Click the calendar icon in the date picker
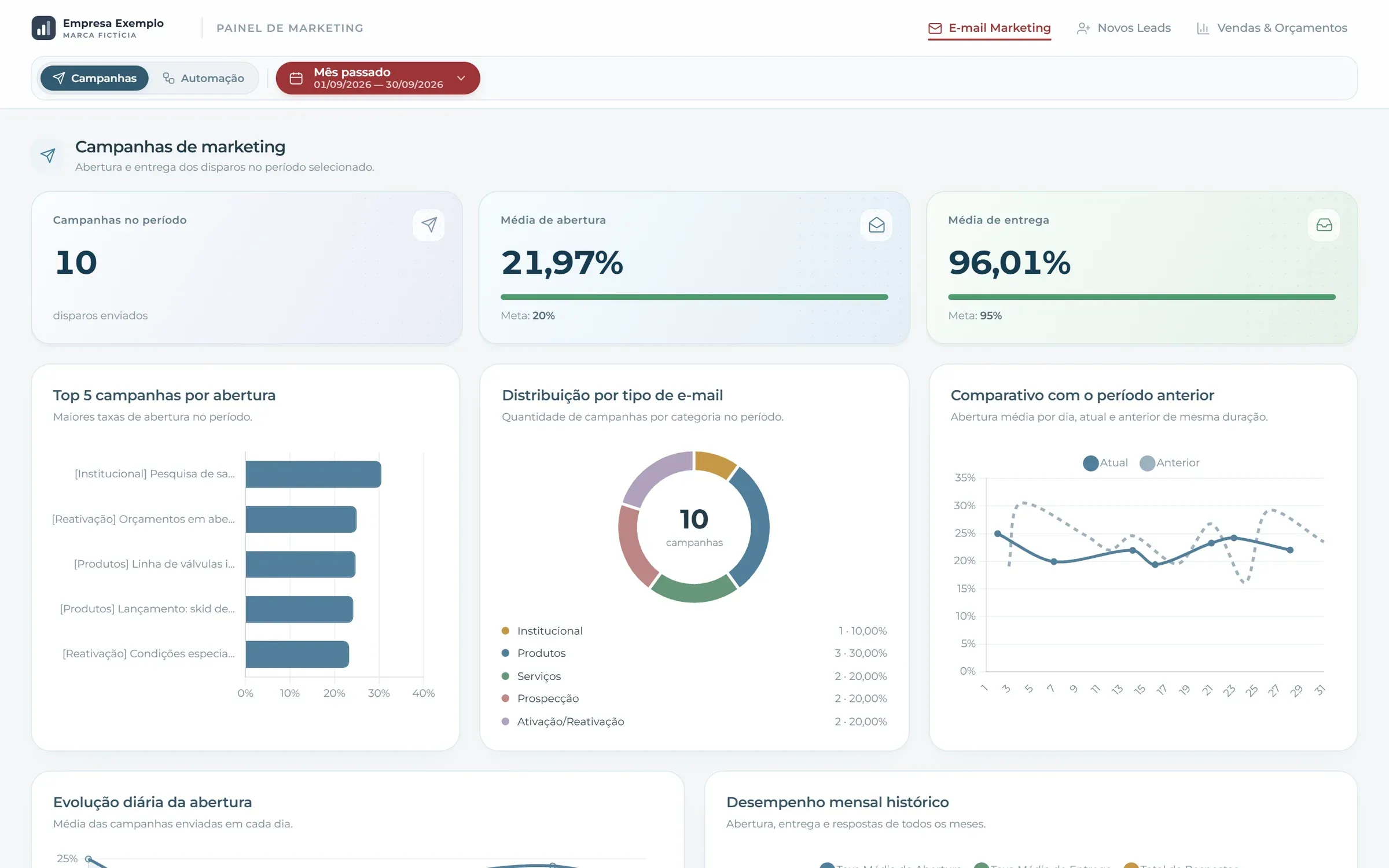The image size is (1389, 868). click(296, 78)
